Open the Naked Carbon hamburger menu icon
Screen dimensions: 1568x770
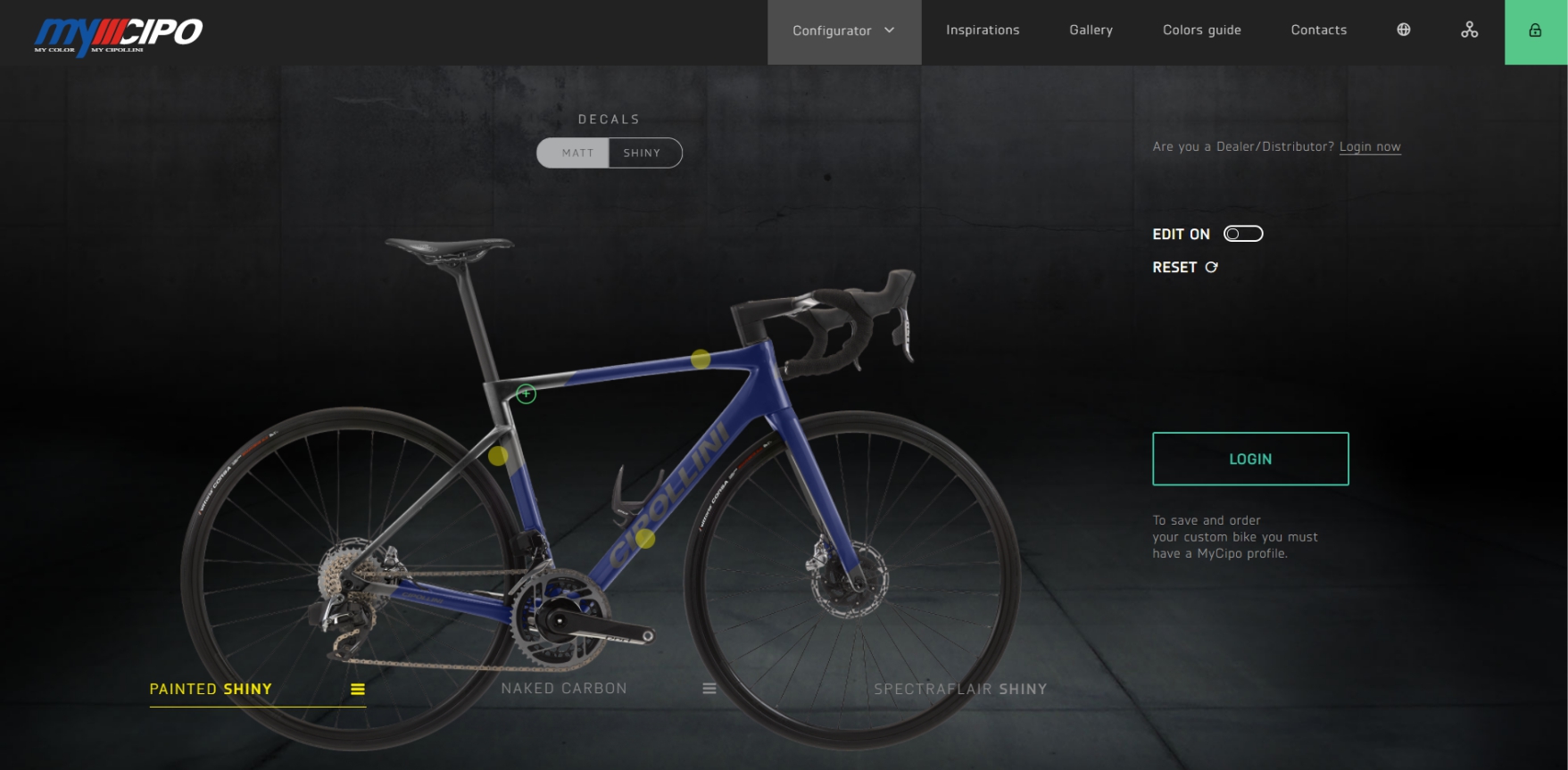[x=709, y=688]
